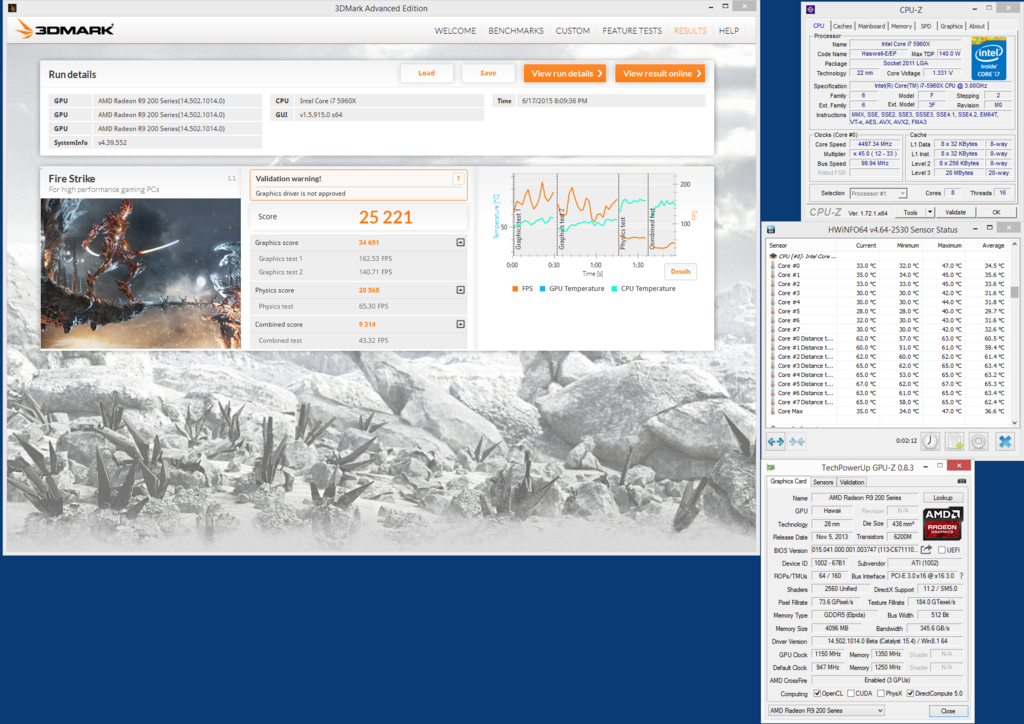1024x724 pixels.
Task: Click GPU-Z bus interface question mark
Action: (x=961, y=576)
